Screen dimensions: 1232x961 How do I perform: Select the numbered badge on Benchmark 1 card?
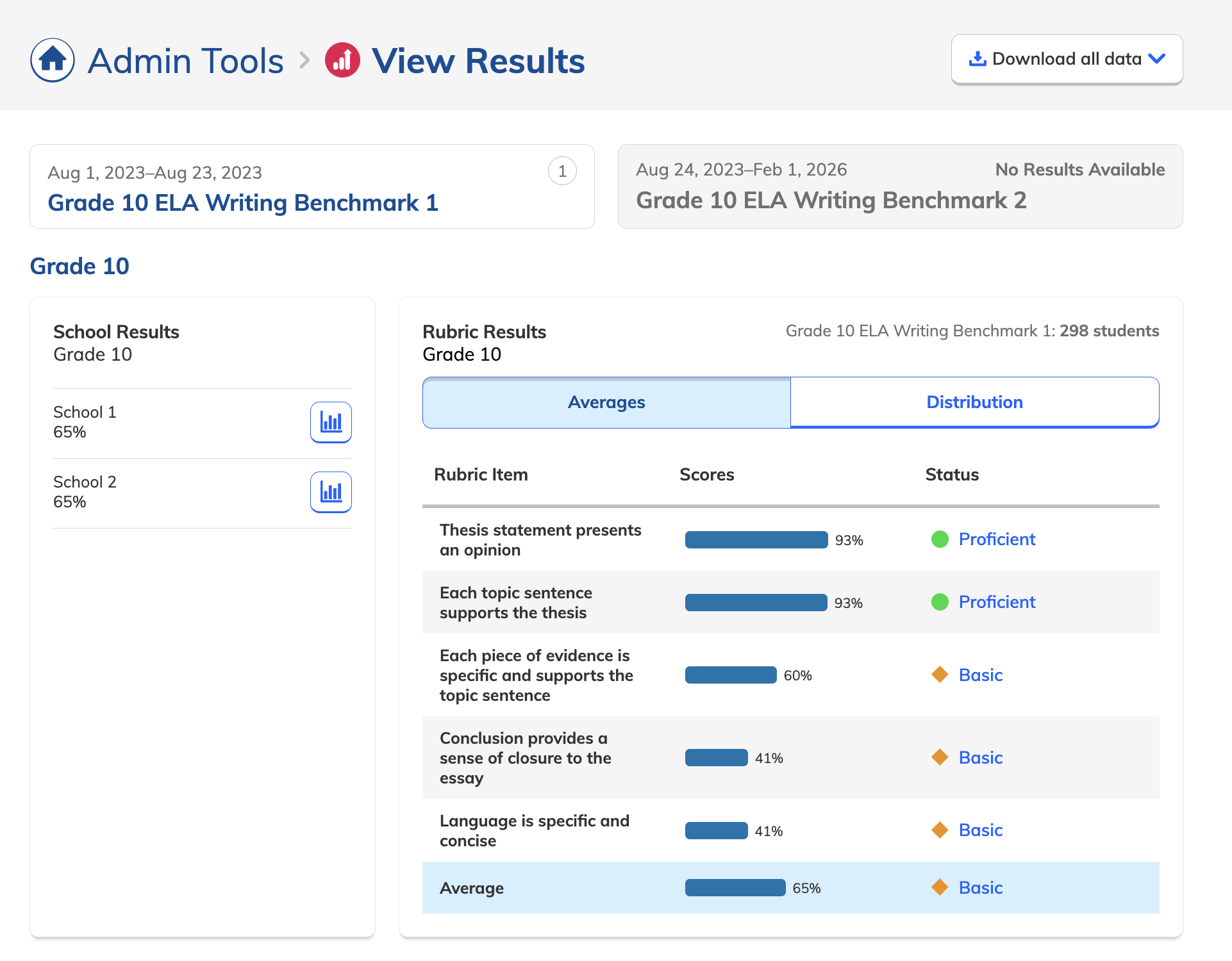[x=562, y=170]
